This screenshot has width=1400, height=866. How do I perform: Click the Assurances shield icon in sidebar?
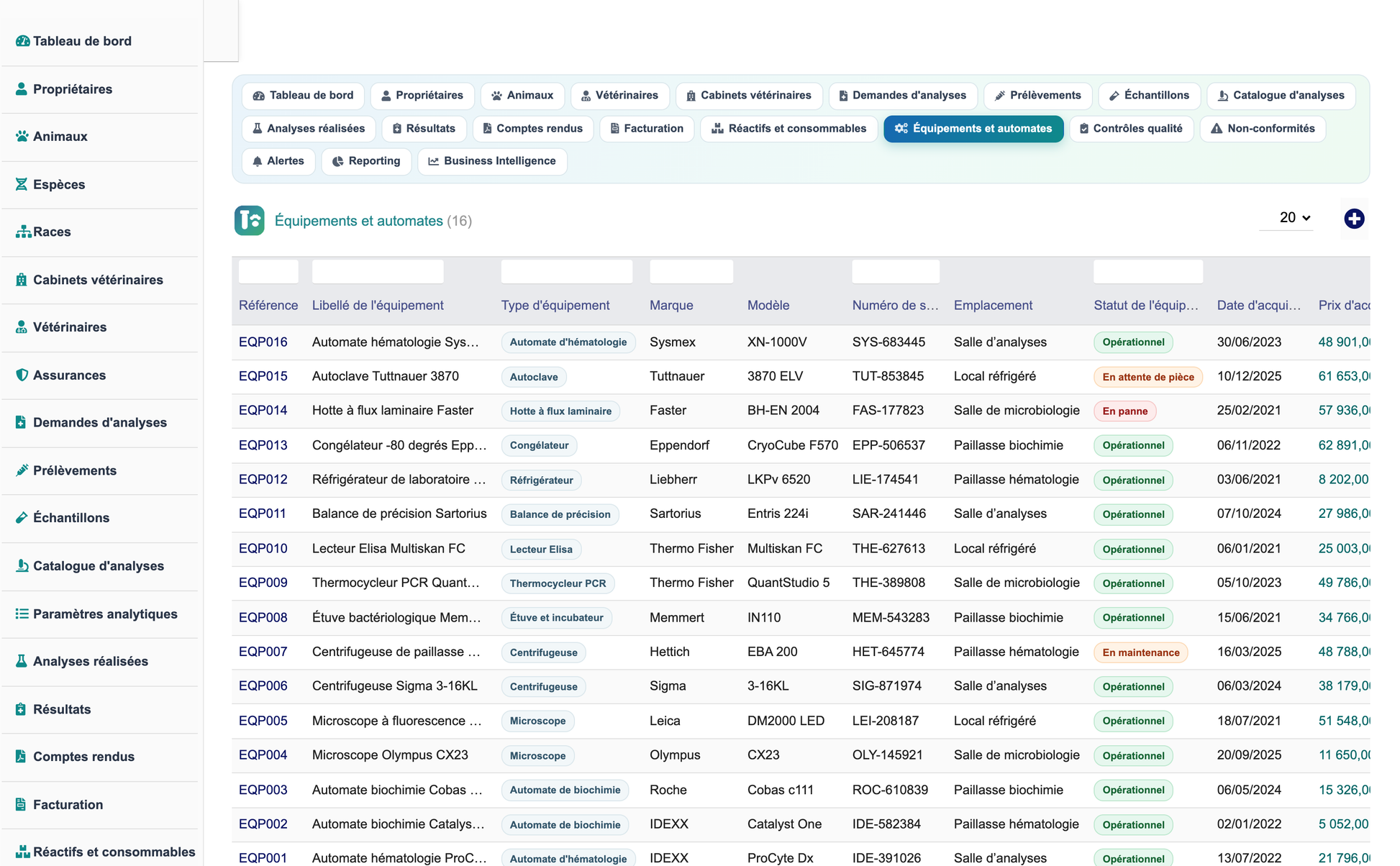click(x=22, y=375)
